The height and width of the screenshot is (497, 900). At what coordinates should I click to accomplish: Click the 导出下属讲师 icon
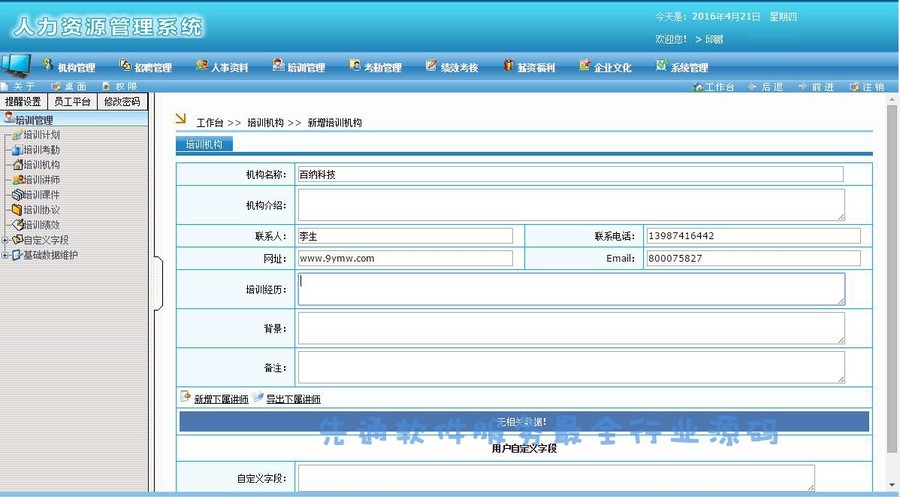tap(258, 397)
